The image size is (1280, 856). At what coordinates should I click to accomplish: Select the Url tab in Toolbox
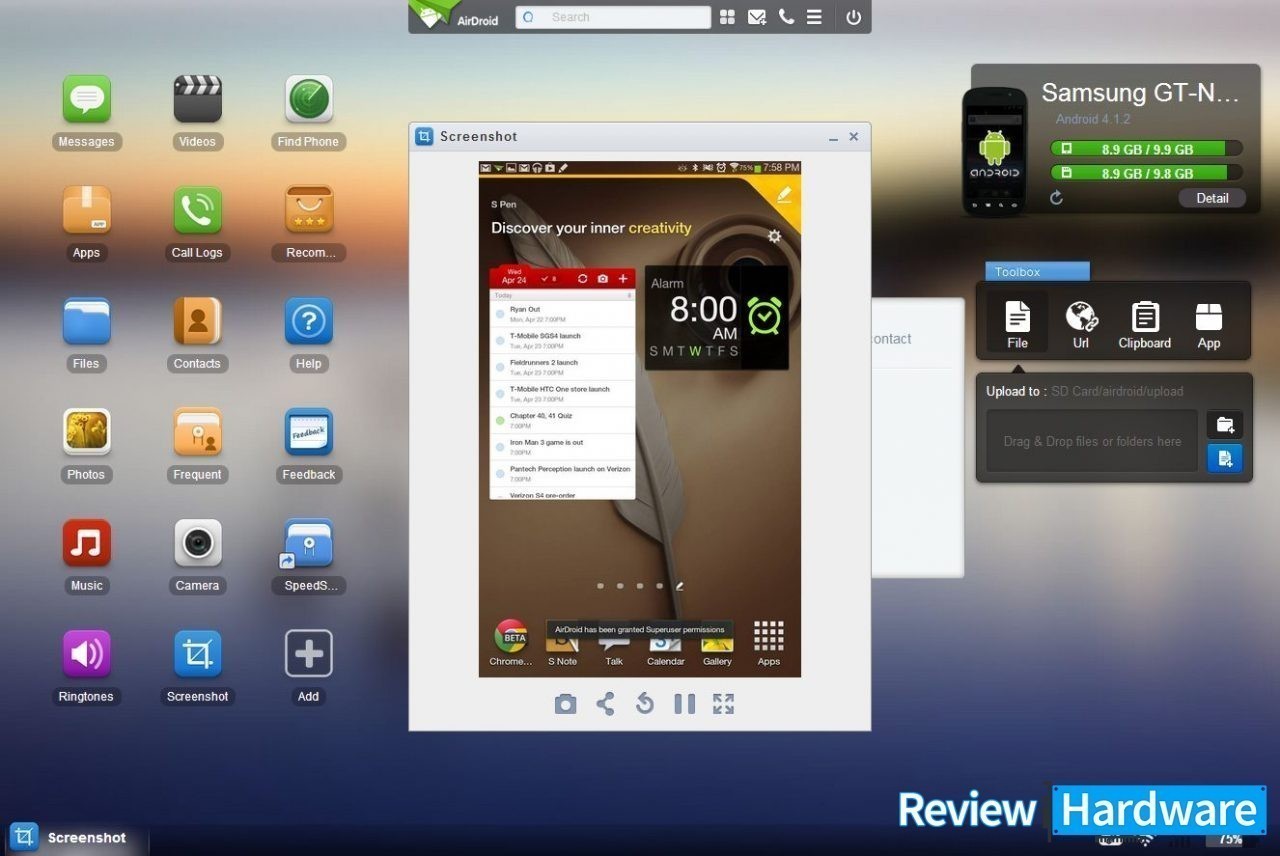coord(1081,324)
